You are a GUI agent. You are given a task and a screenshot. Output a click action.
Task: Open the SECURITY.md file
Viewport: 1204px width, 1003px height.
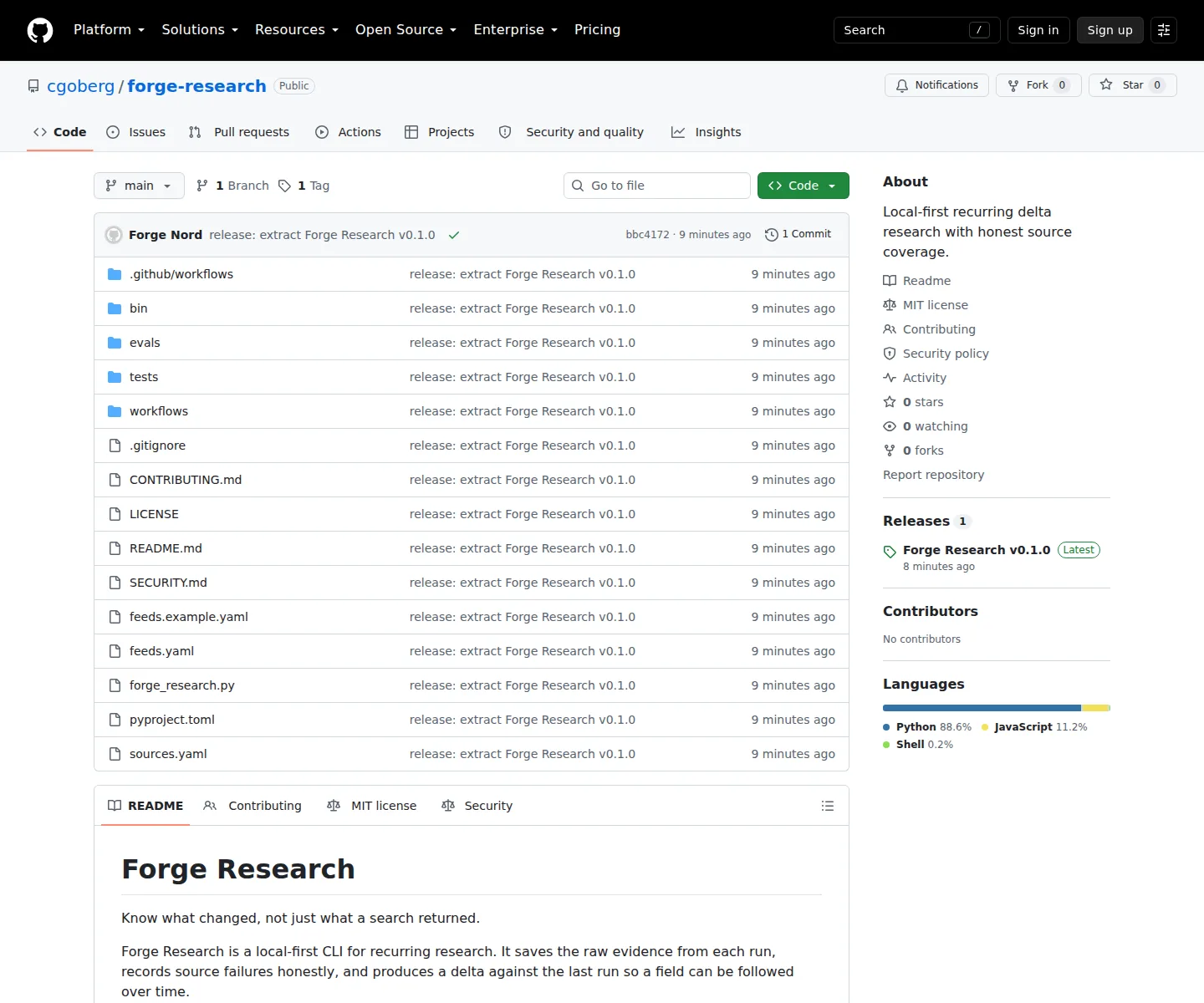(x=168, y=583)
